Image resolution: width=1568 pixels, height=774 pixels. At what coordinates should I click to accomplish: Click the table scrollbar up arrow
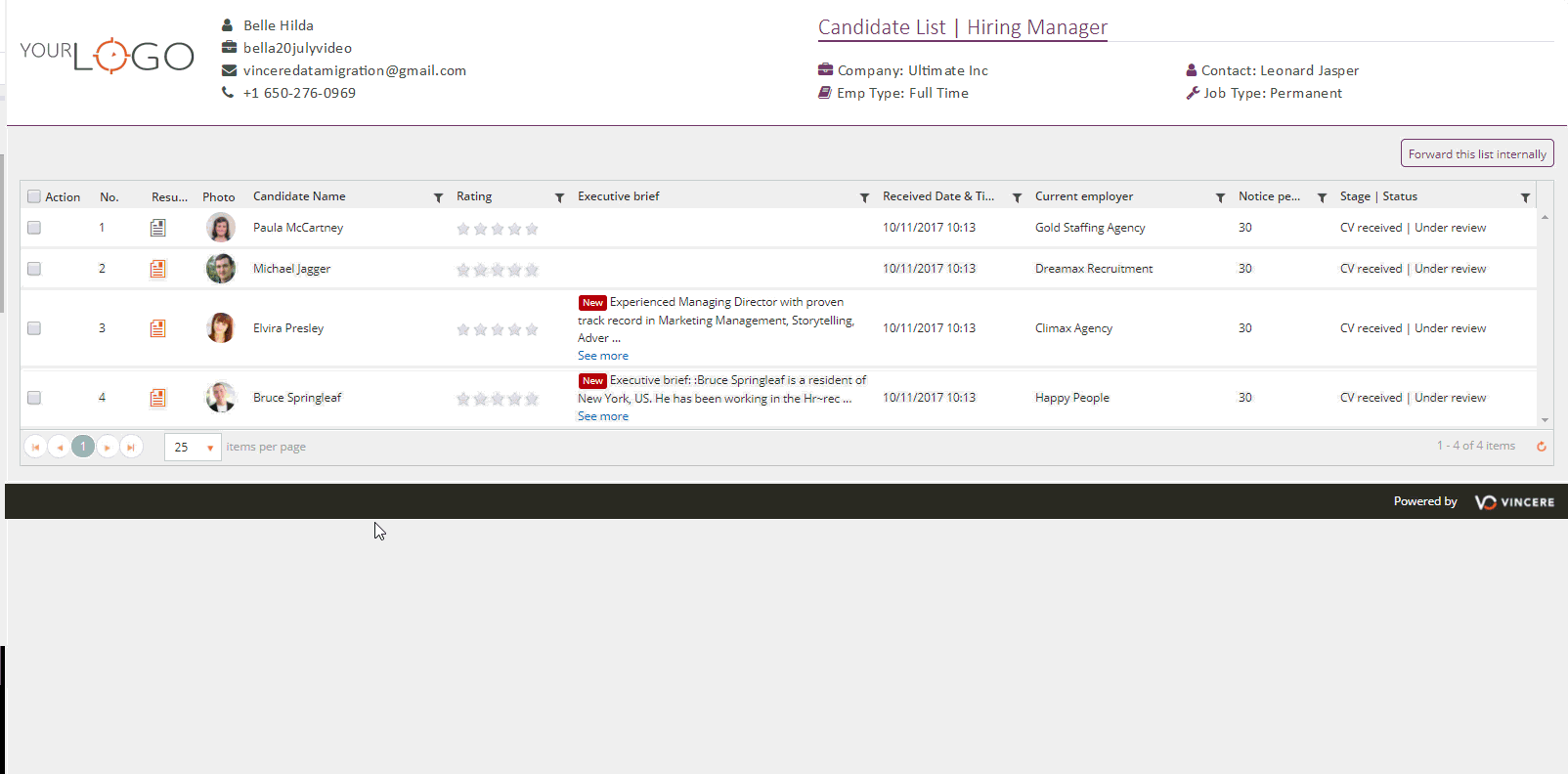click(x=1546, y=217)
